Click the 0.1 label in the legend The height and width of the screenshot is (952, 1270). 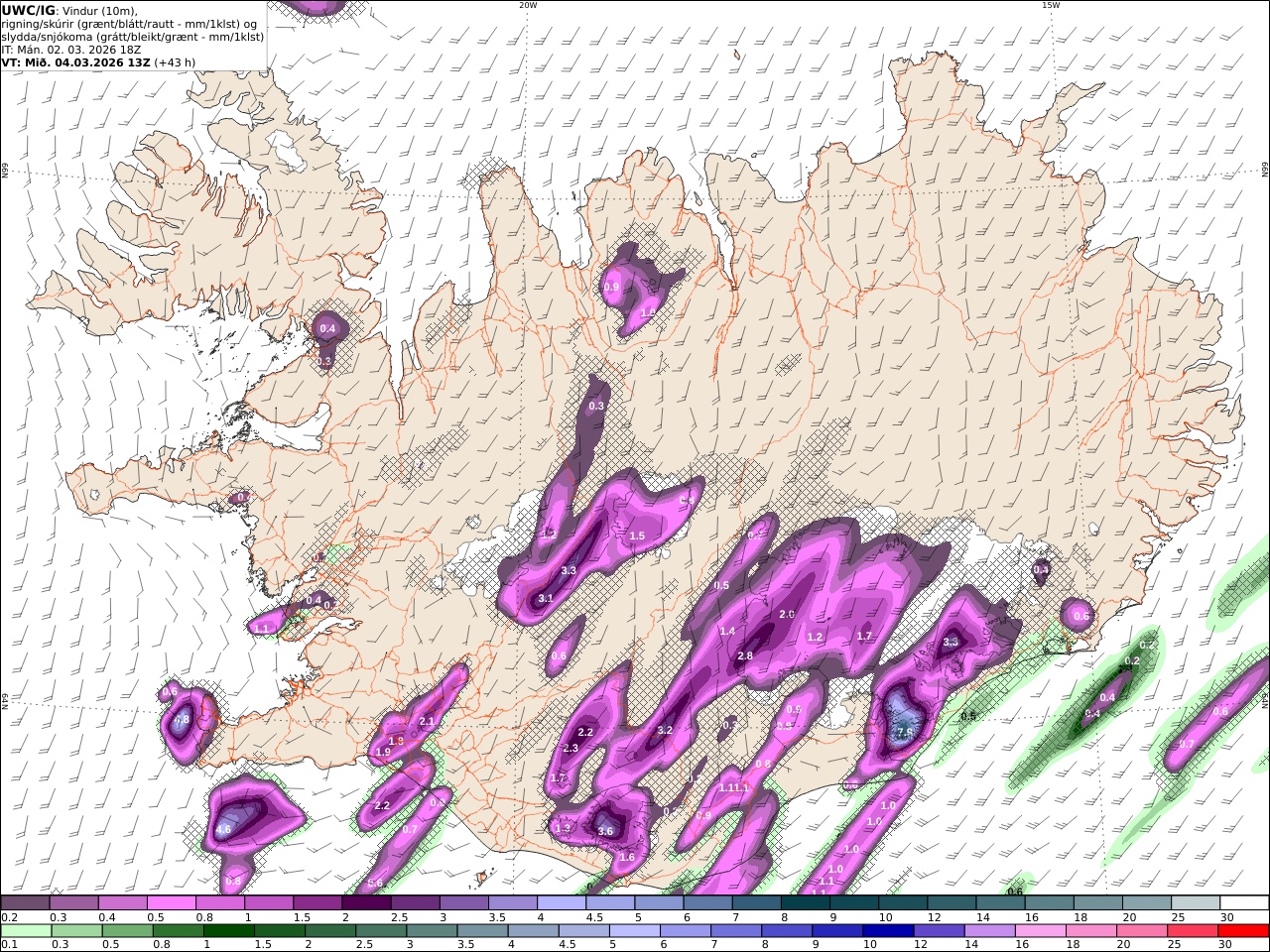(x=8, y=944)
